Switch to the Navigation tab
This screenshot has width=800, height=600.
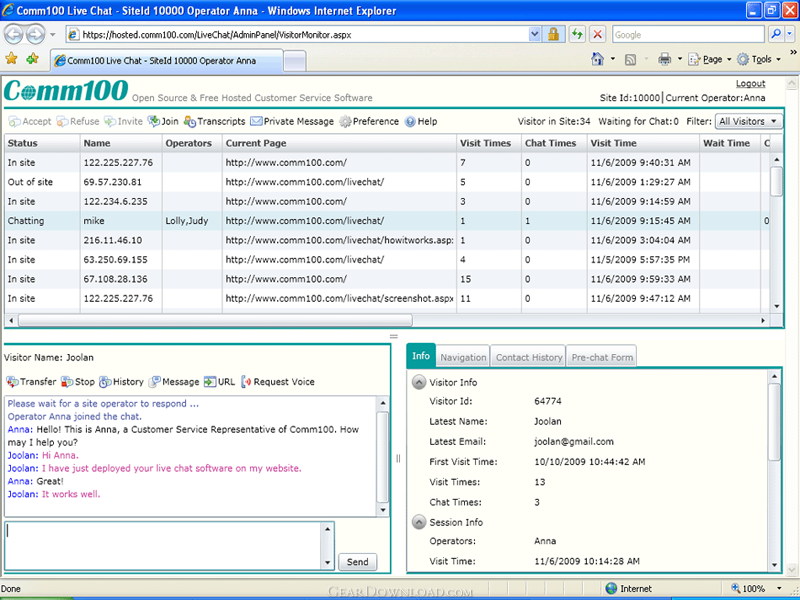(x=463, y=357)
